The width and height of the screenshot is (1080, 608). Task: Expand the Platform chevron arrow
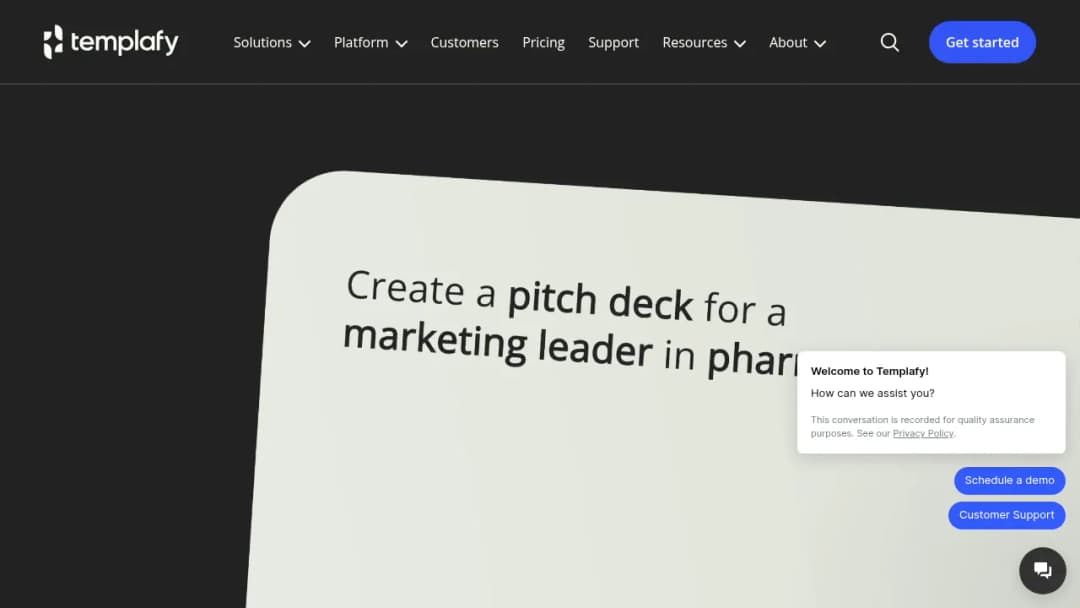coord(402,43)
